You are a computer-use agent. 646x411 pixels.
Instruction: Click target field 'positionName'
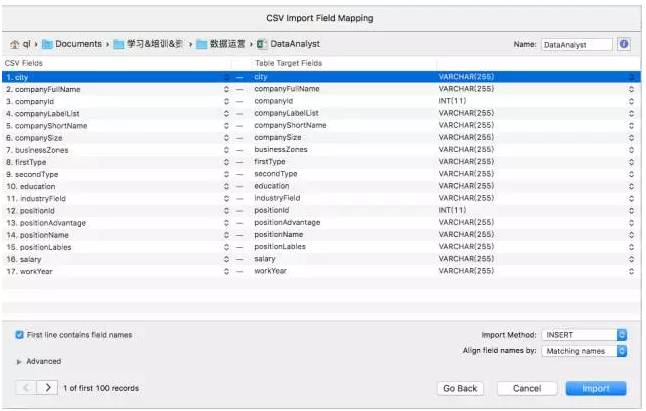[279, 234]
